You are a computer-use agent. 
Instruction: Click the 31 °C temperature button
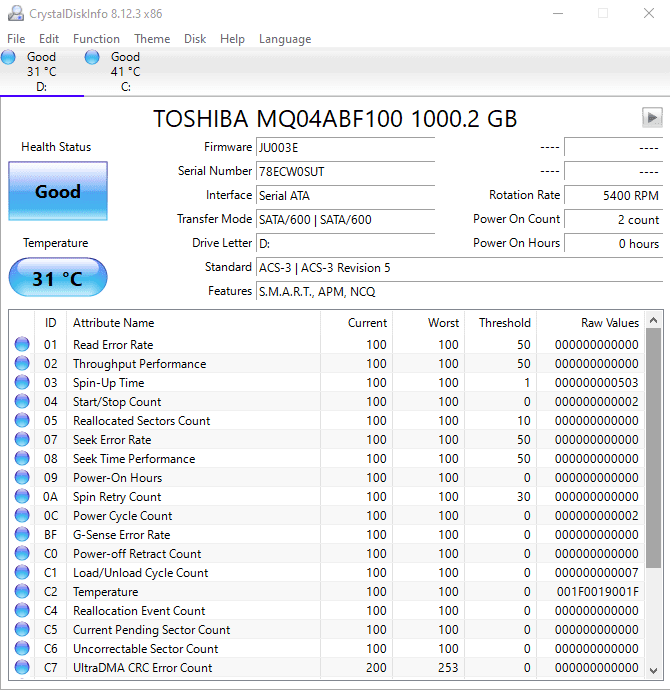click(x=57, y=278)
